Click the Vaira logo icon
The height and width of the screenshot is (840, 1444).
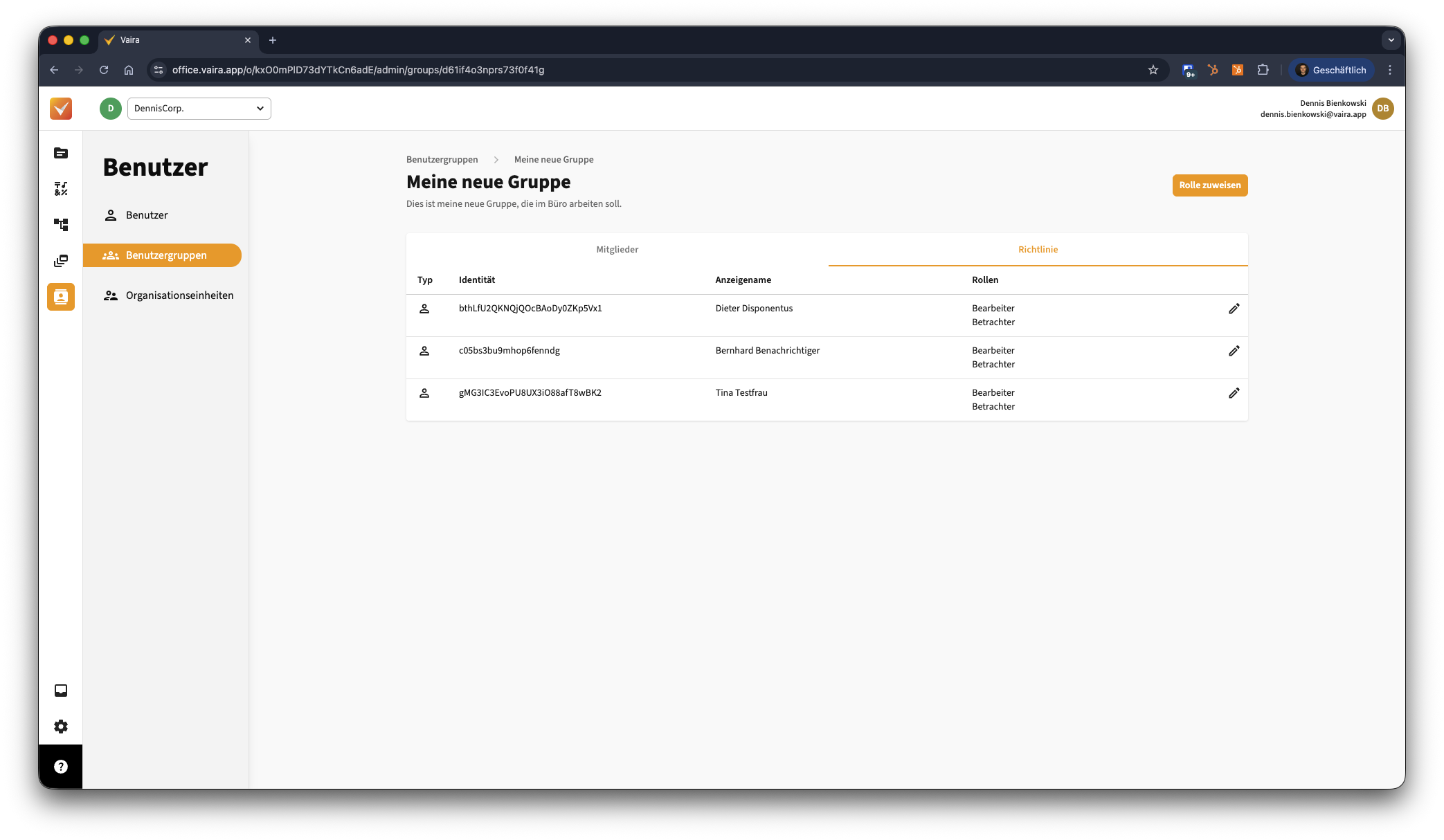61,109
